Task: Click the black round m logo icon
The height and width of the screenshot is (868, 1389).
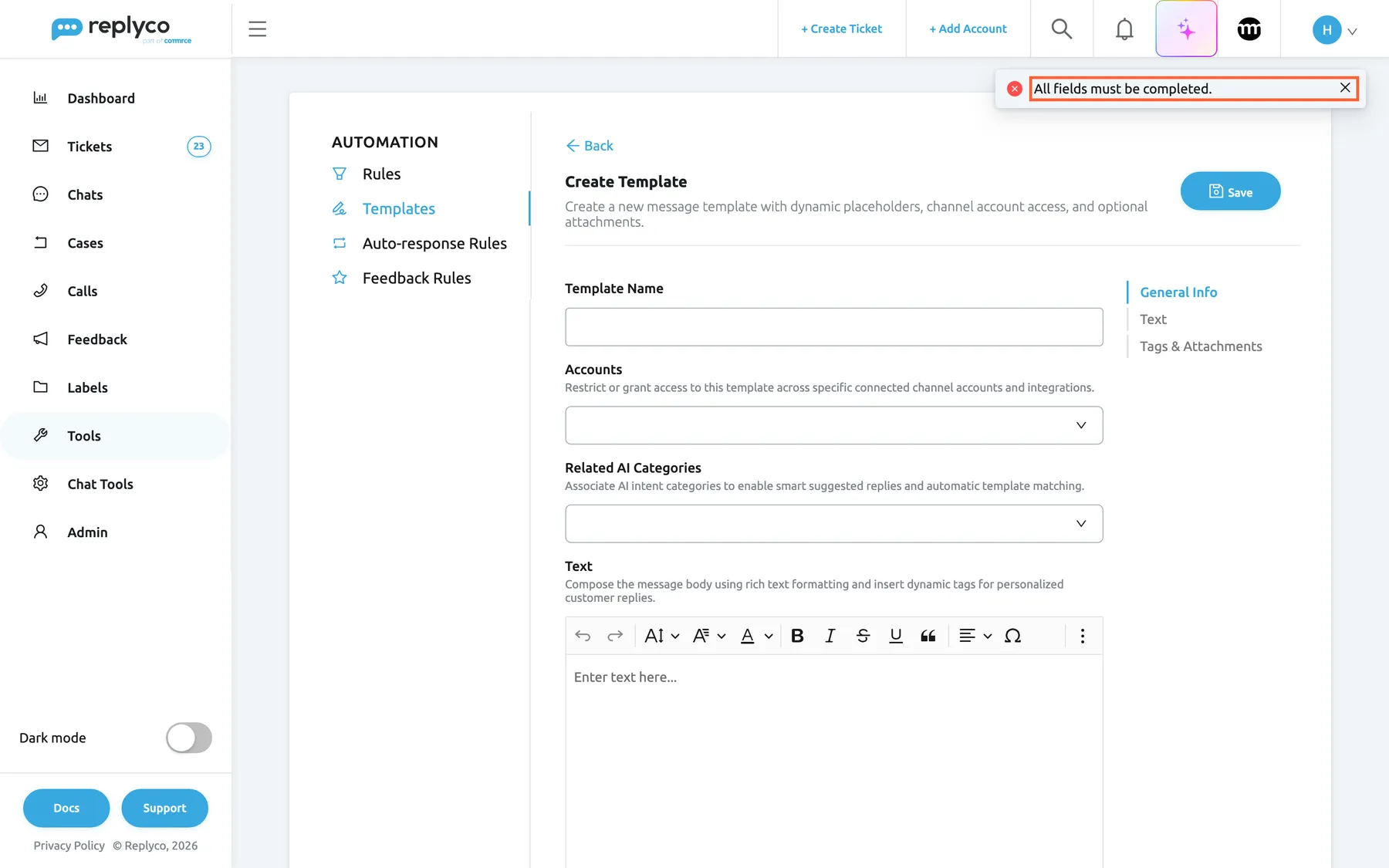Action: [x=1249, y=29]
